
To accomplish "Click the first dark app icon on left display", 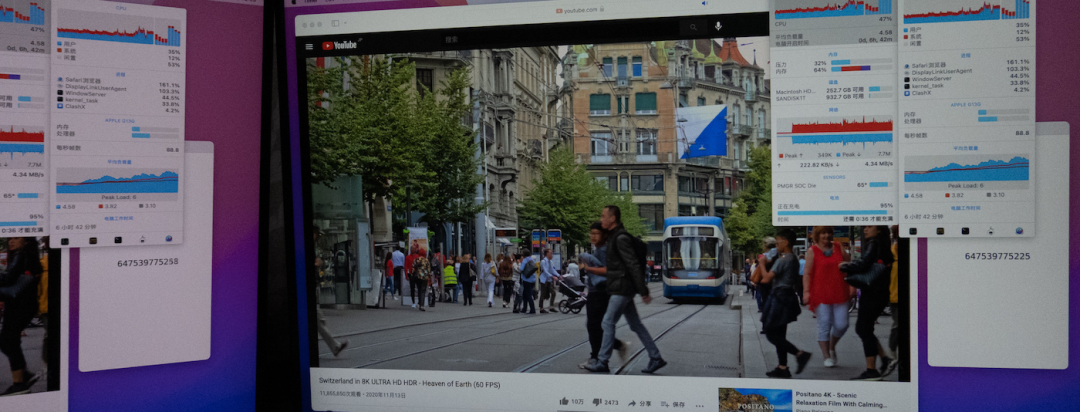I will [65, 242].
